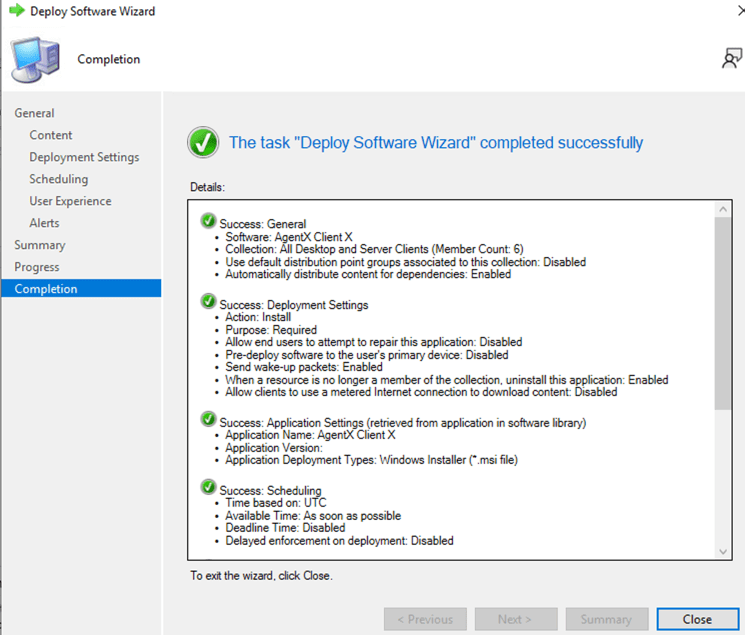This screenshot has width=745, height=635.
Task: Click 'Delayed enforcement on deployment: Disabled' line
Action: click(x=339, y=541)
